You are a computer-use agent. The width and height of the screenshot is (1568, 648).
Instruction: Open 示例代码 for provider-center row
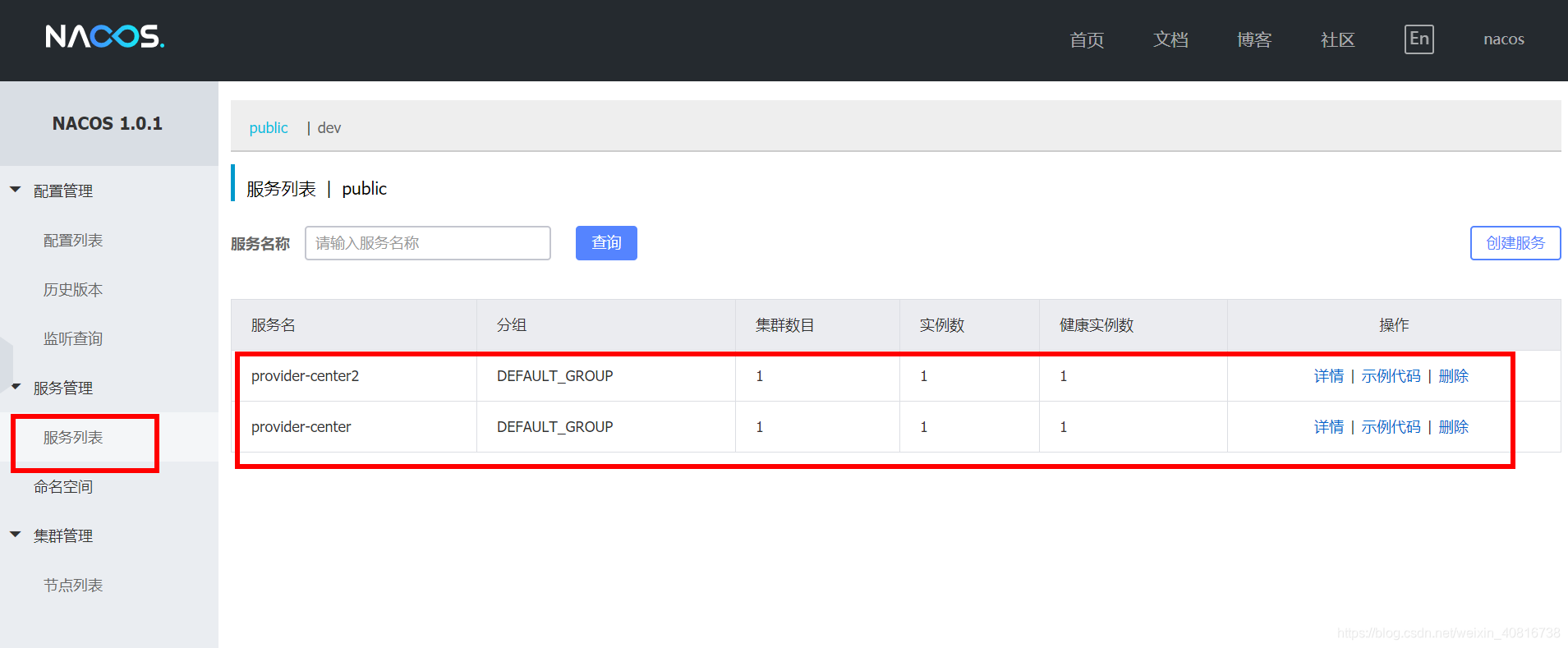(x=1391, y=427)
